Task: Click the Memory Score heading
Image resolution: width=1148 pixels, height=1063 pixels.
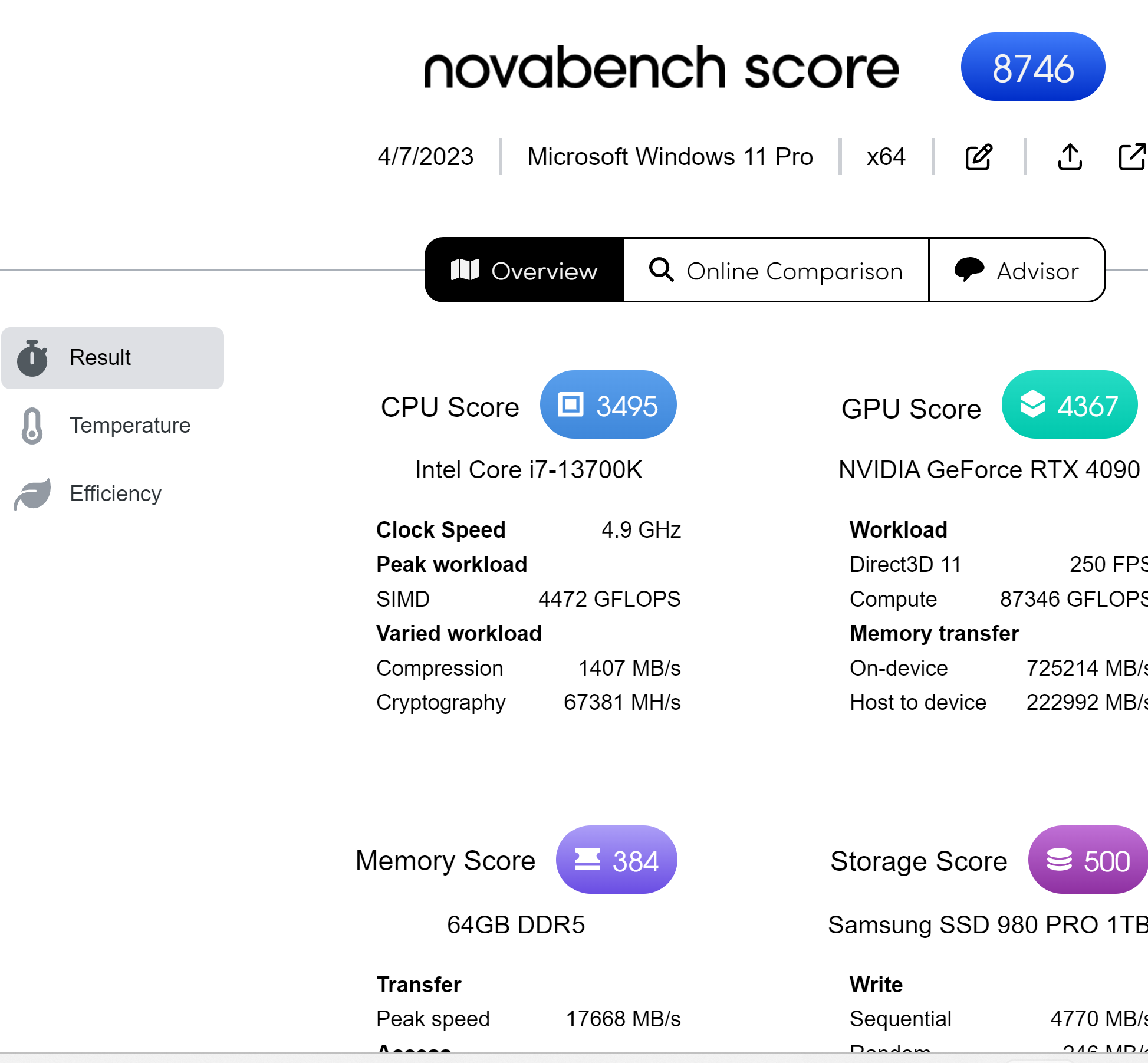Action: 445,861
